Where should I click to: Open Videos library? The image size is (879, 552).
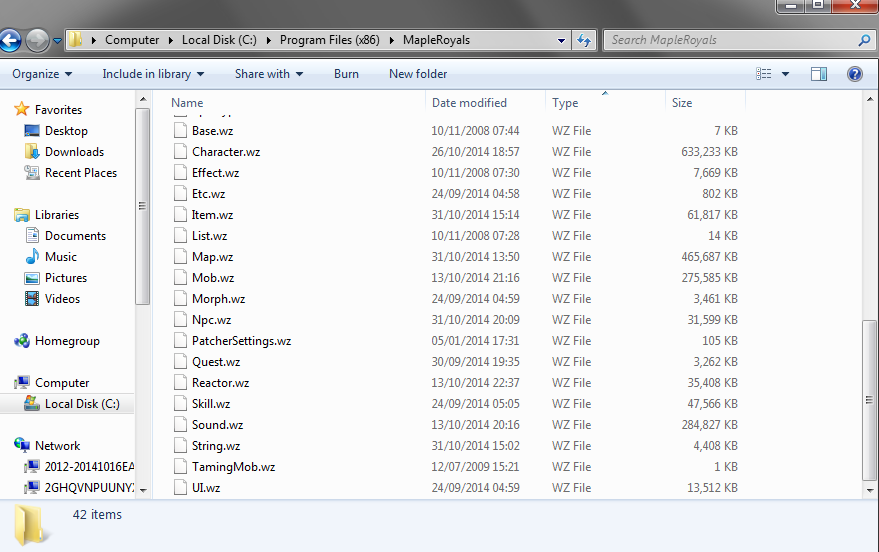point(62,299)
